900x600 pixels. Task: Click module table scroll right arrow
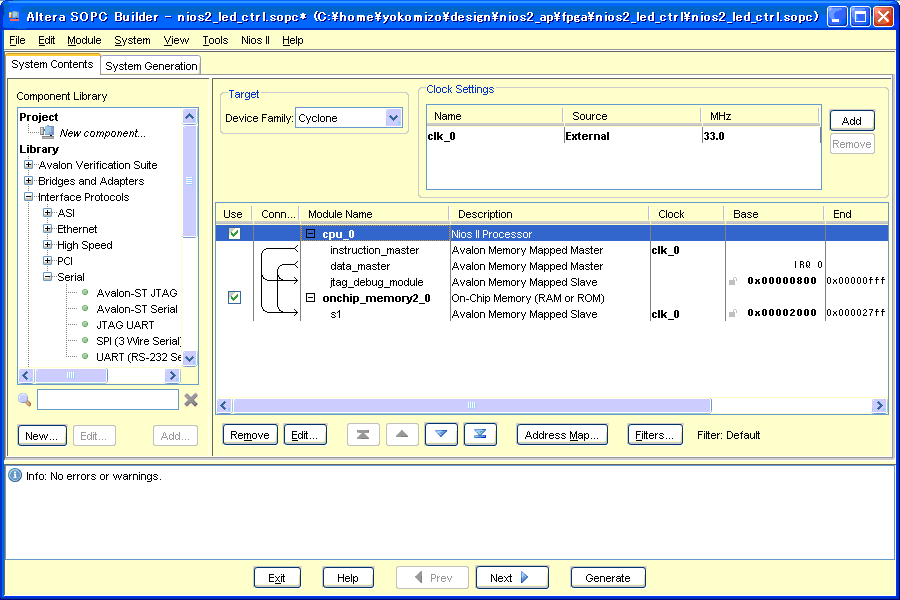click(x=879, y=405)
